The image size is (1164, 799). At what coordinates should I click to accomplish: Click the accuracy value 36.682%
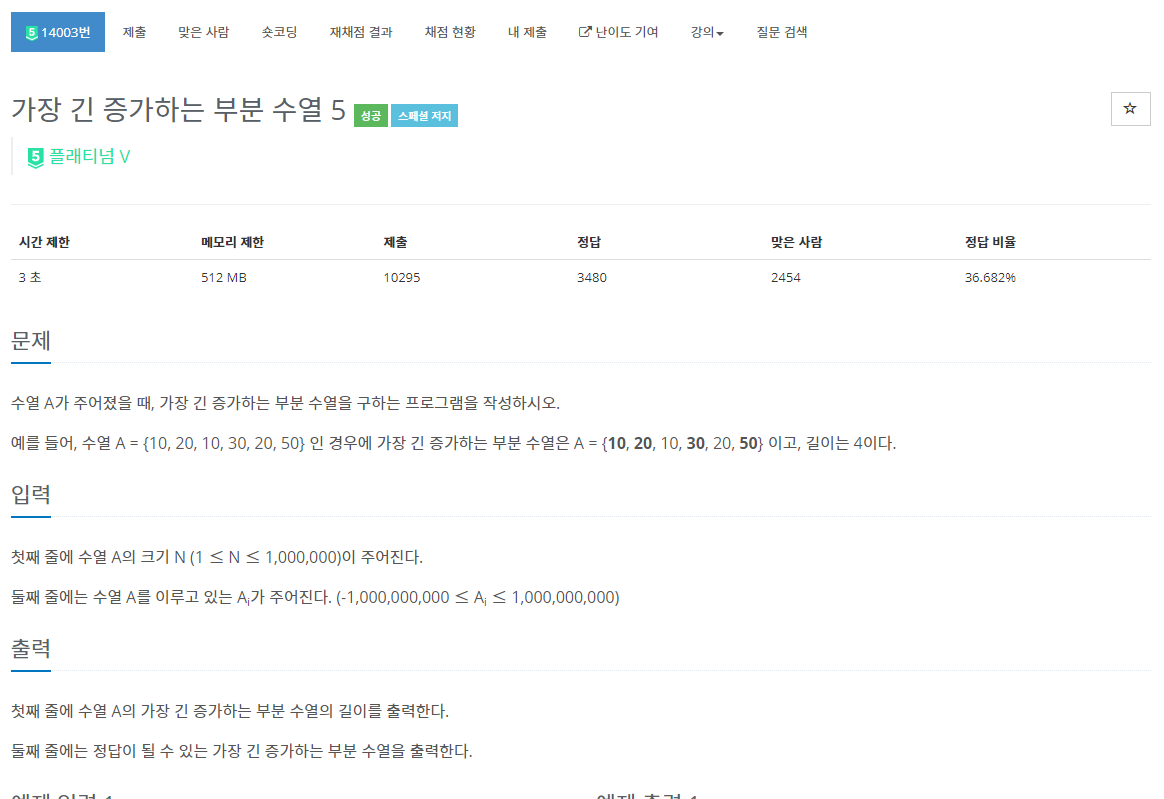(x=987, y=278)
